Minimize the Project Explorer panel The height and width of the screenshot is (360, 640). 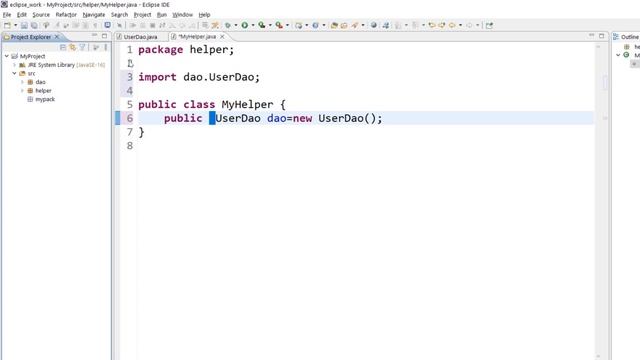(x=94, y=36)
